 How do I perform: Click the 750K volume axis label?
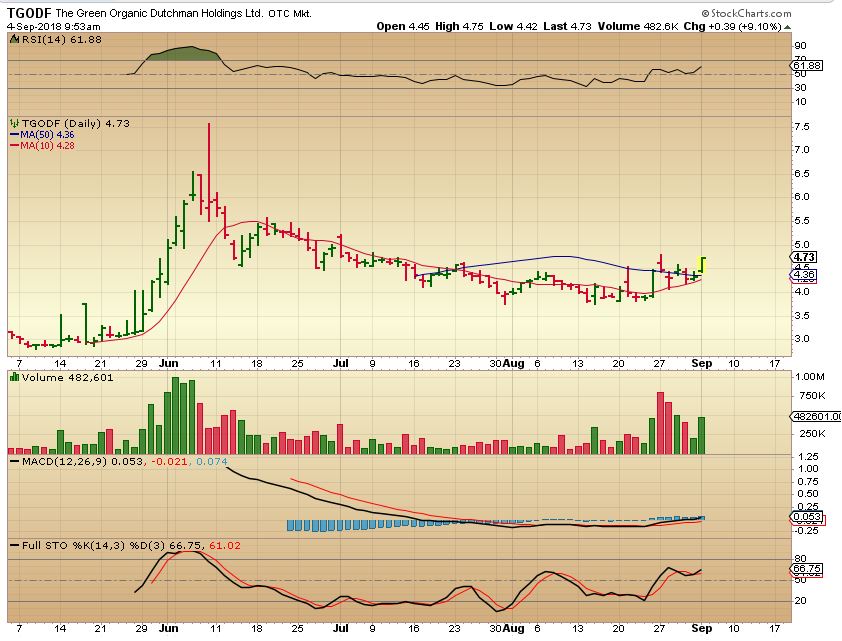[x=812, y=396]
